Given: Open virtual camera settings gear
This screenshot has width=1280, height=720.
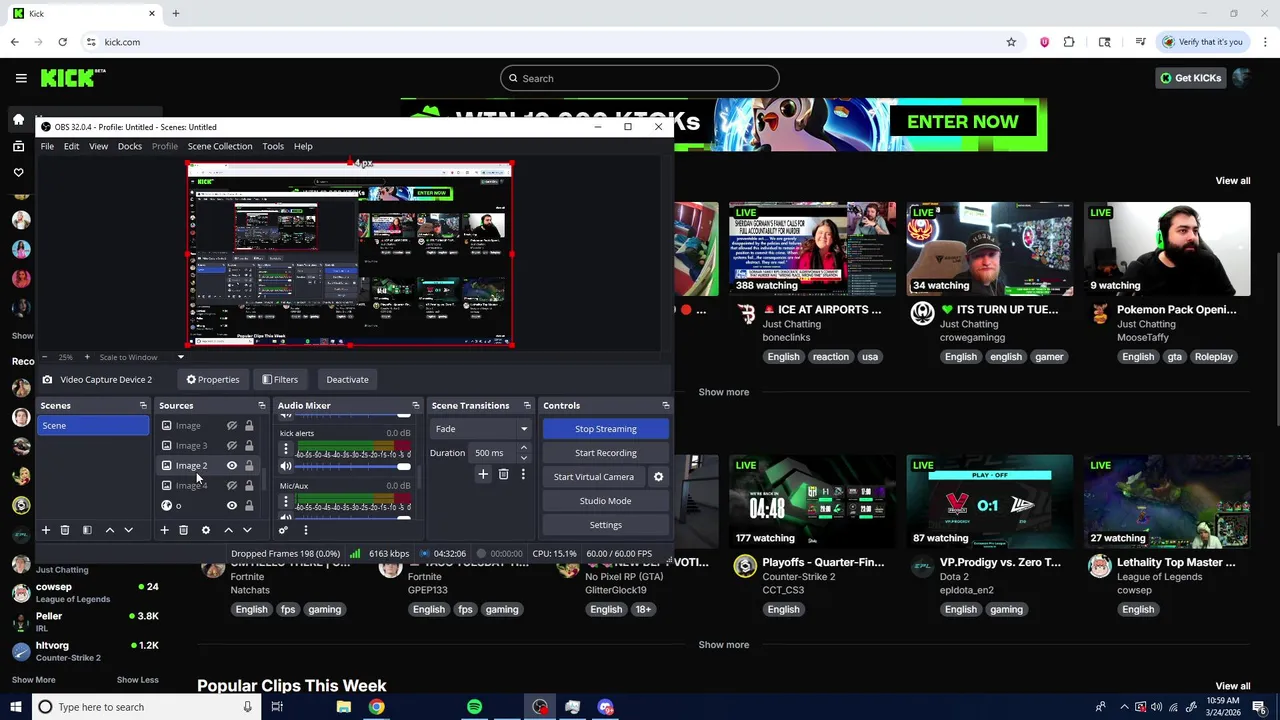Looking at the screenshot, I should [x=658, y=477].
